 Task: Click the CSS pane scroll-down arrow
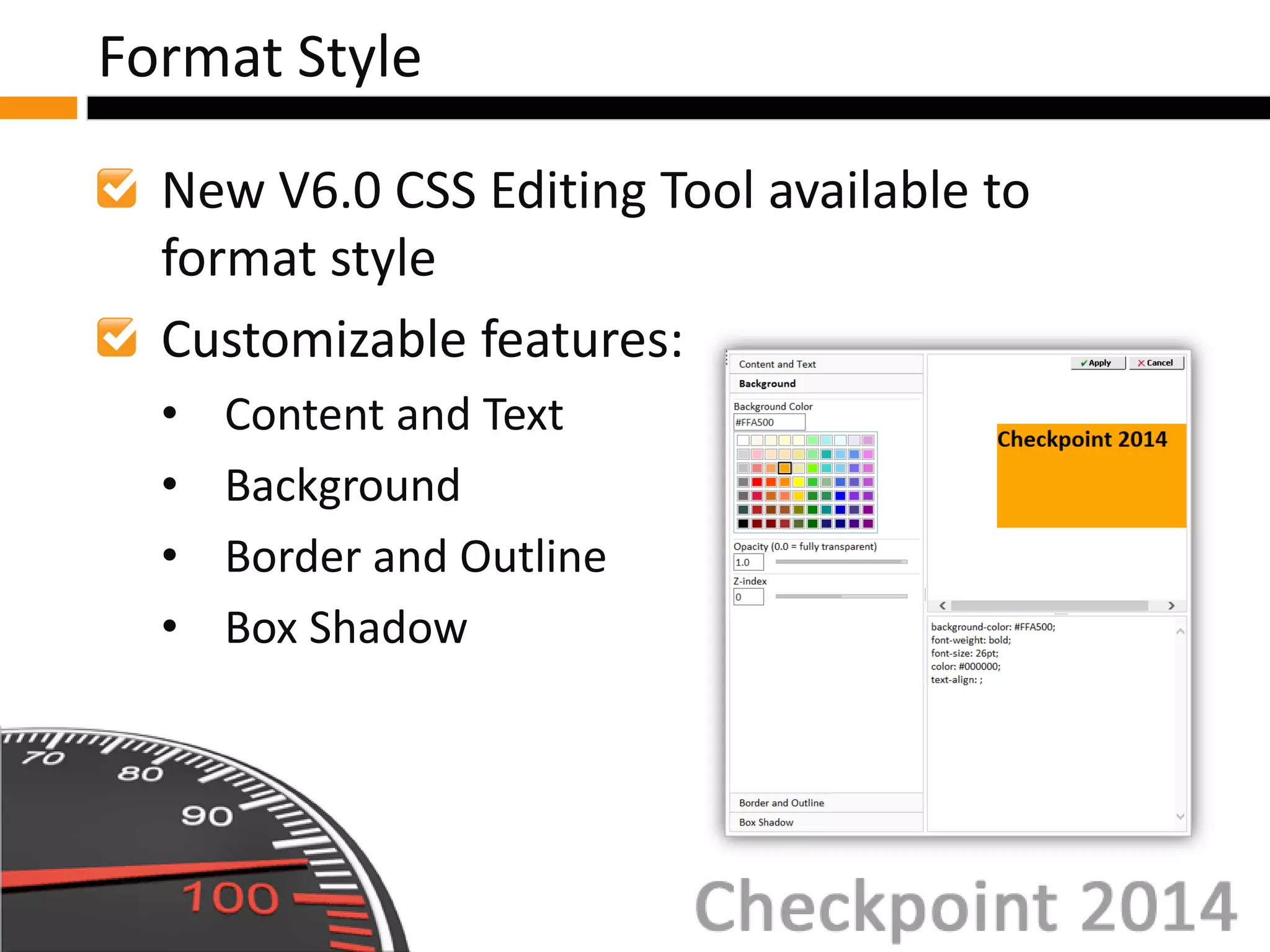point(1180,816)
